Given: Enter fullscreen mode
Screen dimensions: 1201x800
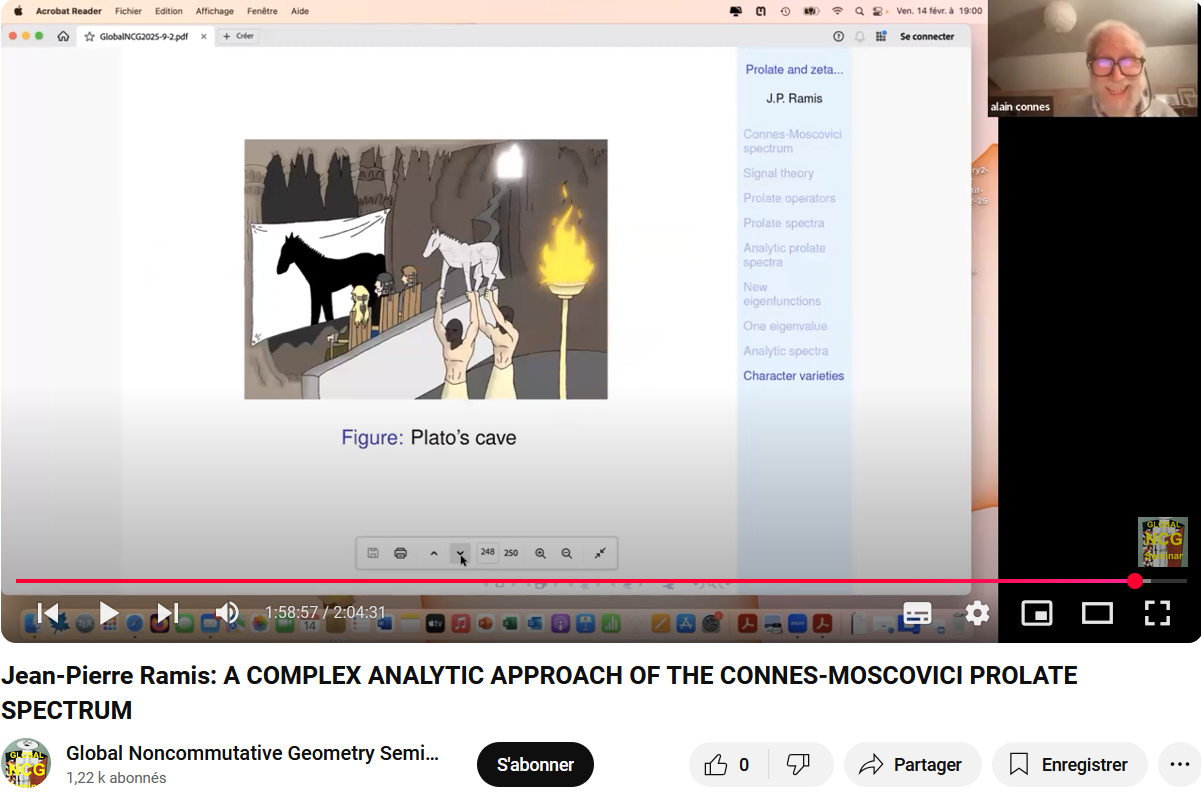Looking at the screenshot, I should click(x=1157, y=613).
